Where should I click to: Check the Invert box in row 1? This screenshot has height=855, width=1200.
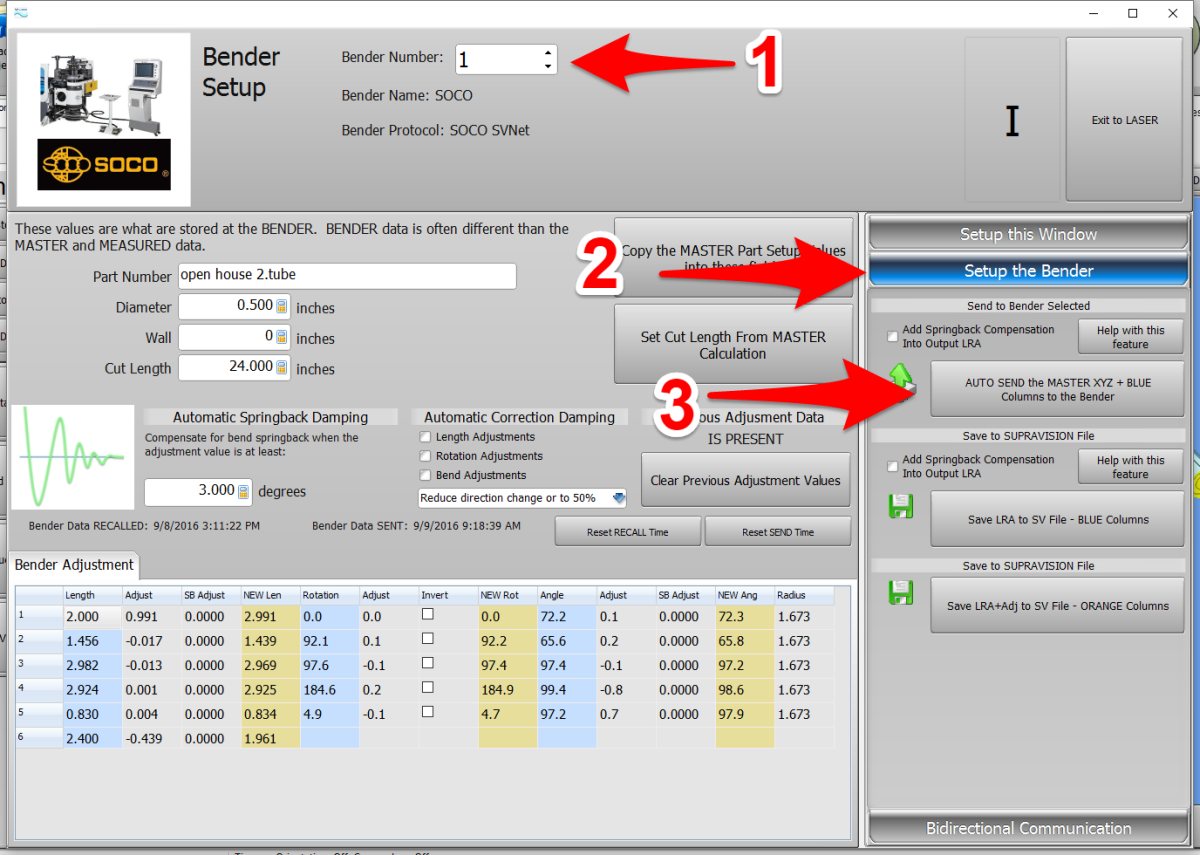coord(428,615)
